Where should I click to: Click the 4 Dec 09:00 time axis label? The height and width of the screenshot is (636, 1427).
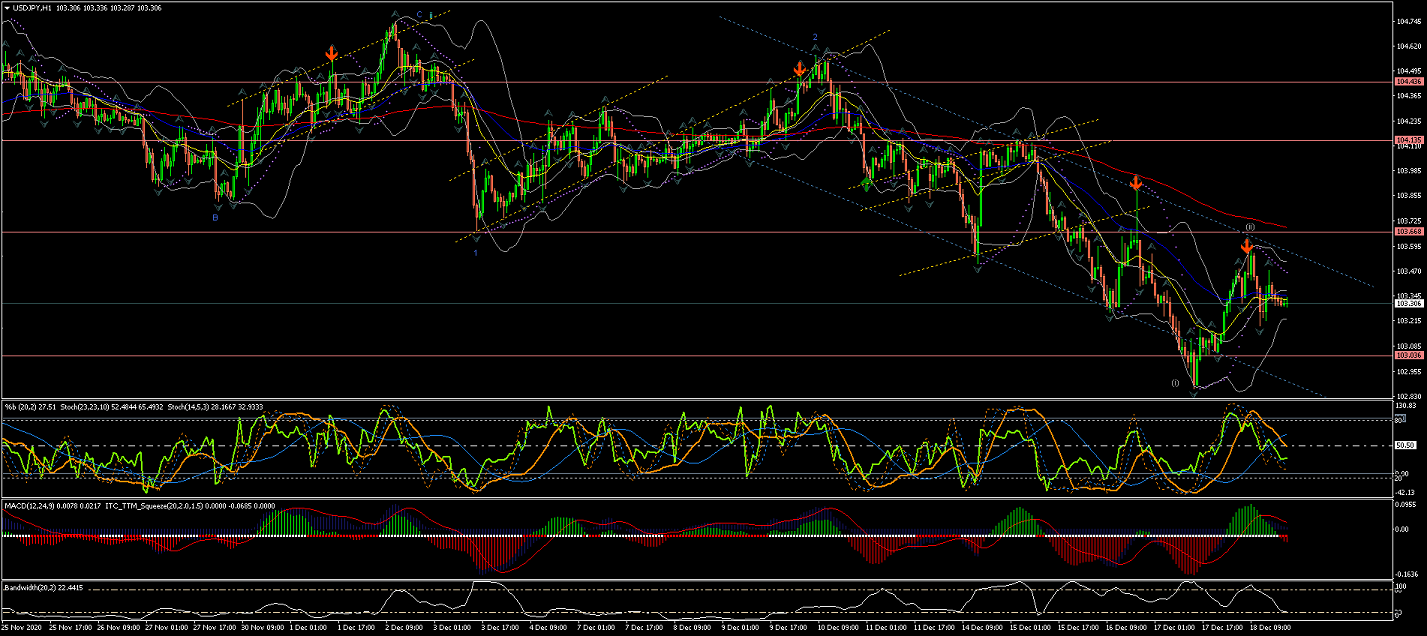pos(548,628)
